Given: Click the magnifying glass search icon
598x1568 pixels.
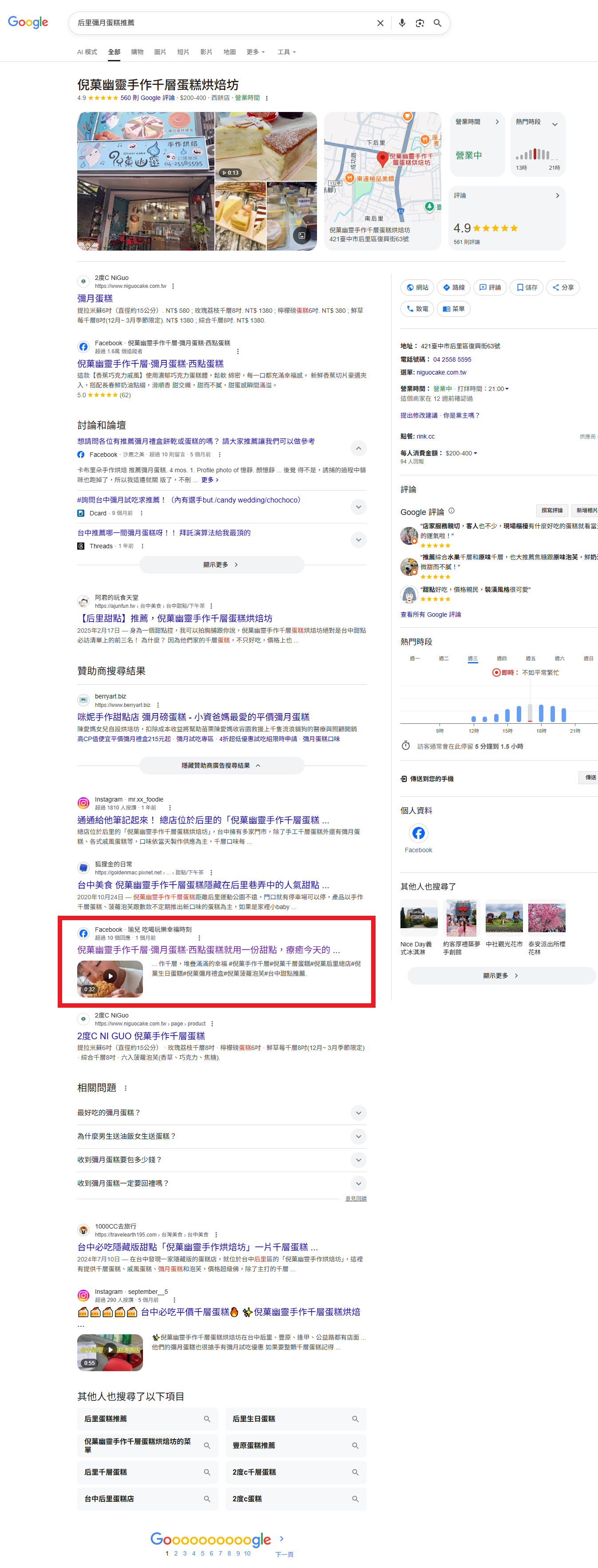Looking at the screenshot, I should tap(437, 23).
